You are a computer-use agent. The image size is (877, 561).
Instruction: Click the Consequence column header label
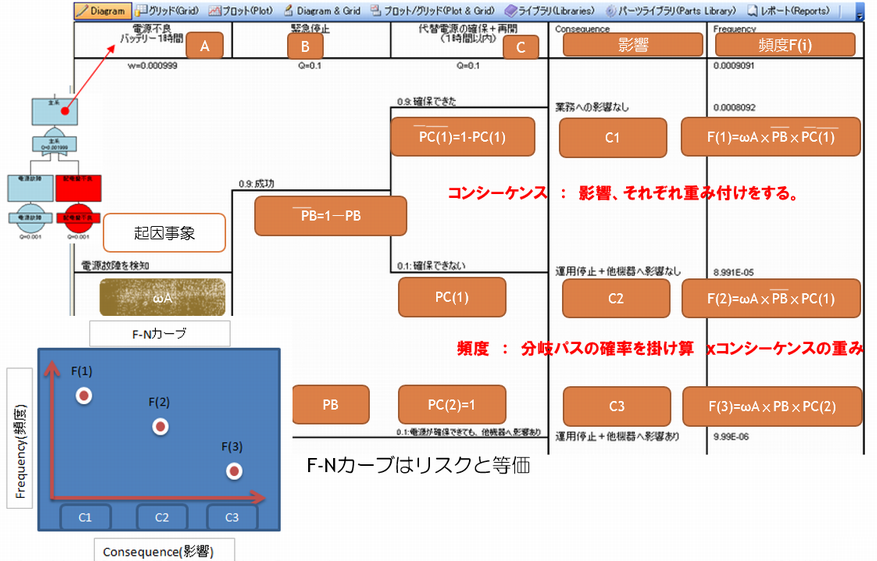pyautogui.click(x=582, y=29)
